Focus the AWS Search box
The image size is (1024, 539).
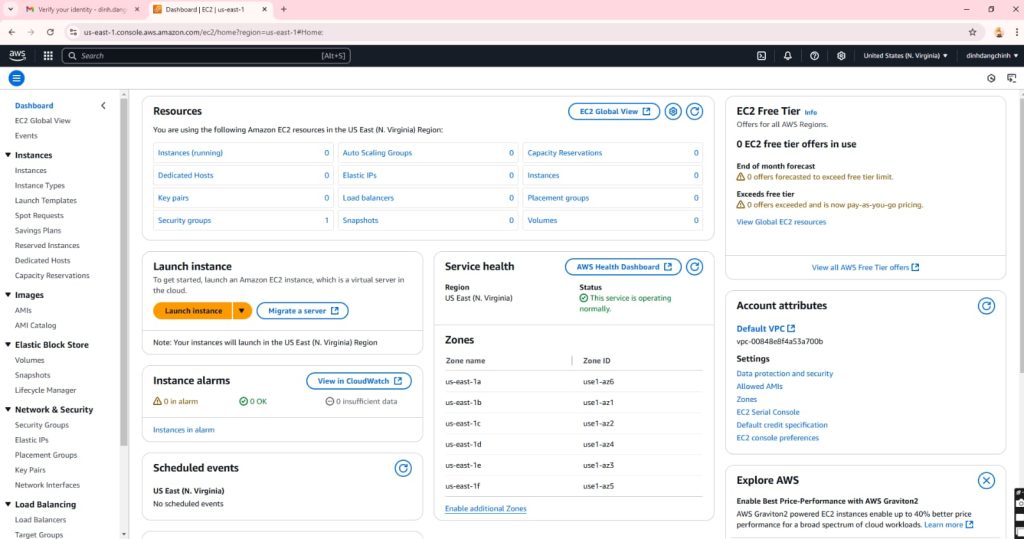[206, 56]
